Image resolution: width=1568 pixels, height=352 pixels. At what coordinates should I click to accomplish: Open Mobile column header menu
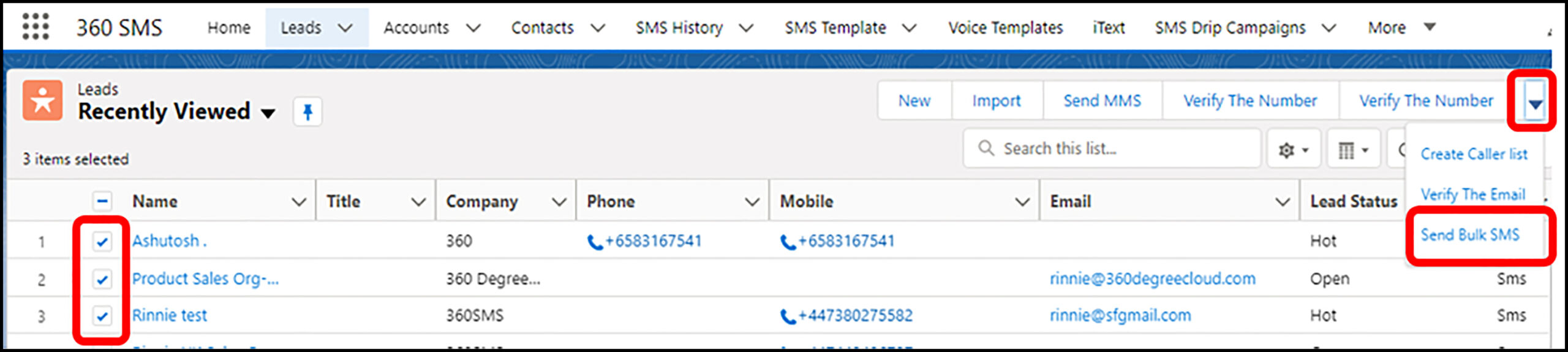tap(1022, 201)
